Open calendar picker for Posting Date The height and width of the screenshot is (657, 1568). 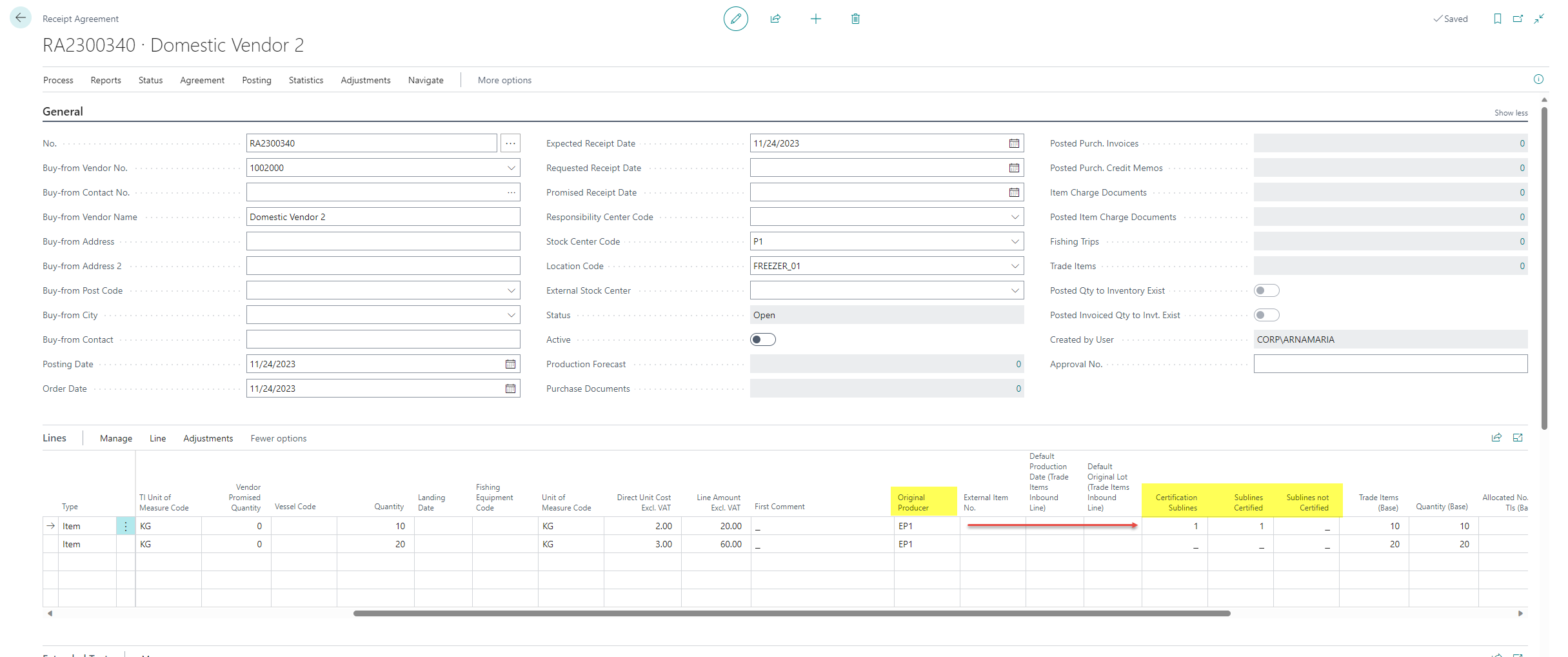pyautogui.click(x=510, y=364)
